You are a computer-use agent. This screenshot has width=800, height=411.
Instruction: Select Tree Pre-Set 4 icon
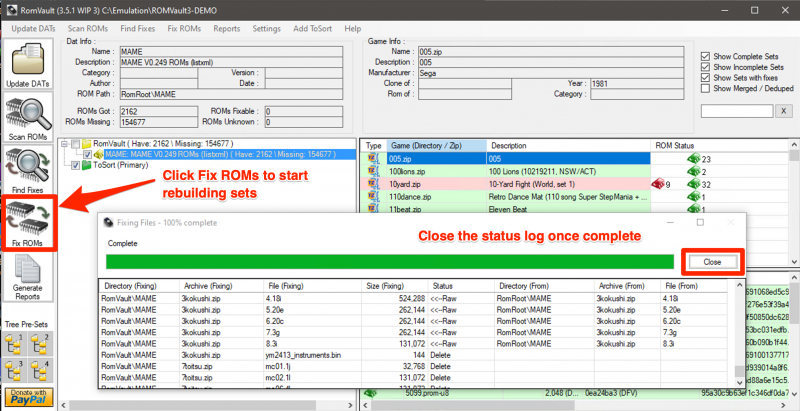(39, 368)
